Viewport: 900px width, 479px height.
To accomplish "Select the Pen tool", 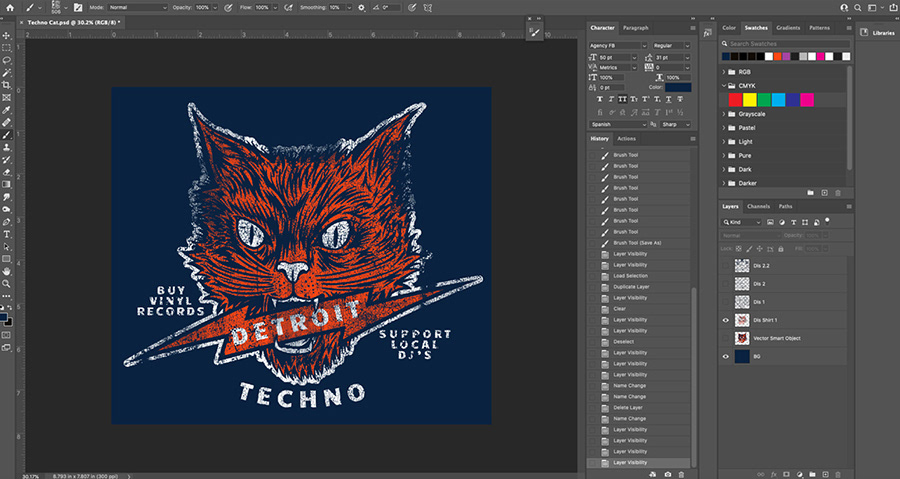I will (x=6, y=222).
